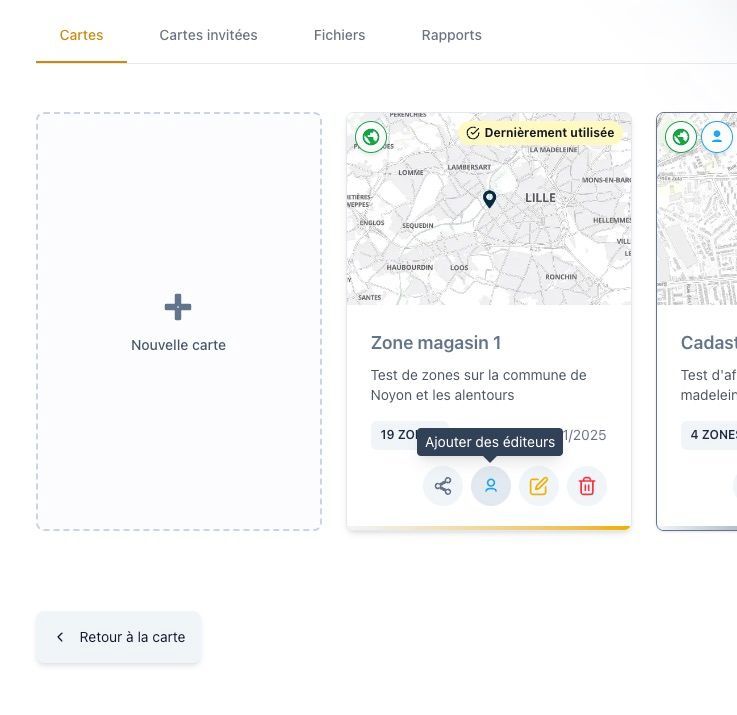The image size is (737, 715).
Task: Click the Nouvelle carte label
Action: pyautogui.click(x=178, y=345)
